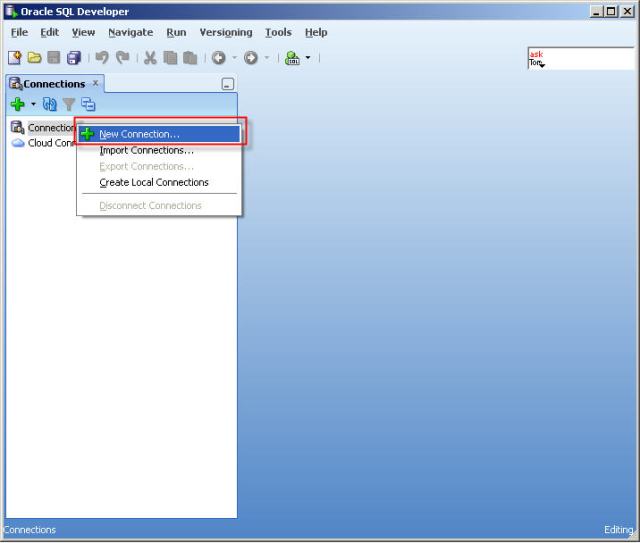Open the File menu

[x=19, y=32]
